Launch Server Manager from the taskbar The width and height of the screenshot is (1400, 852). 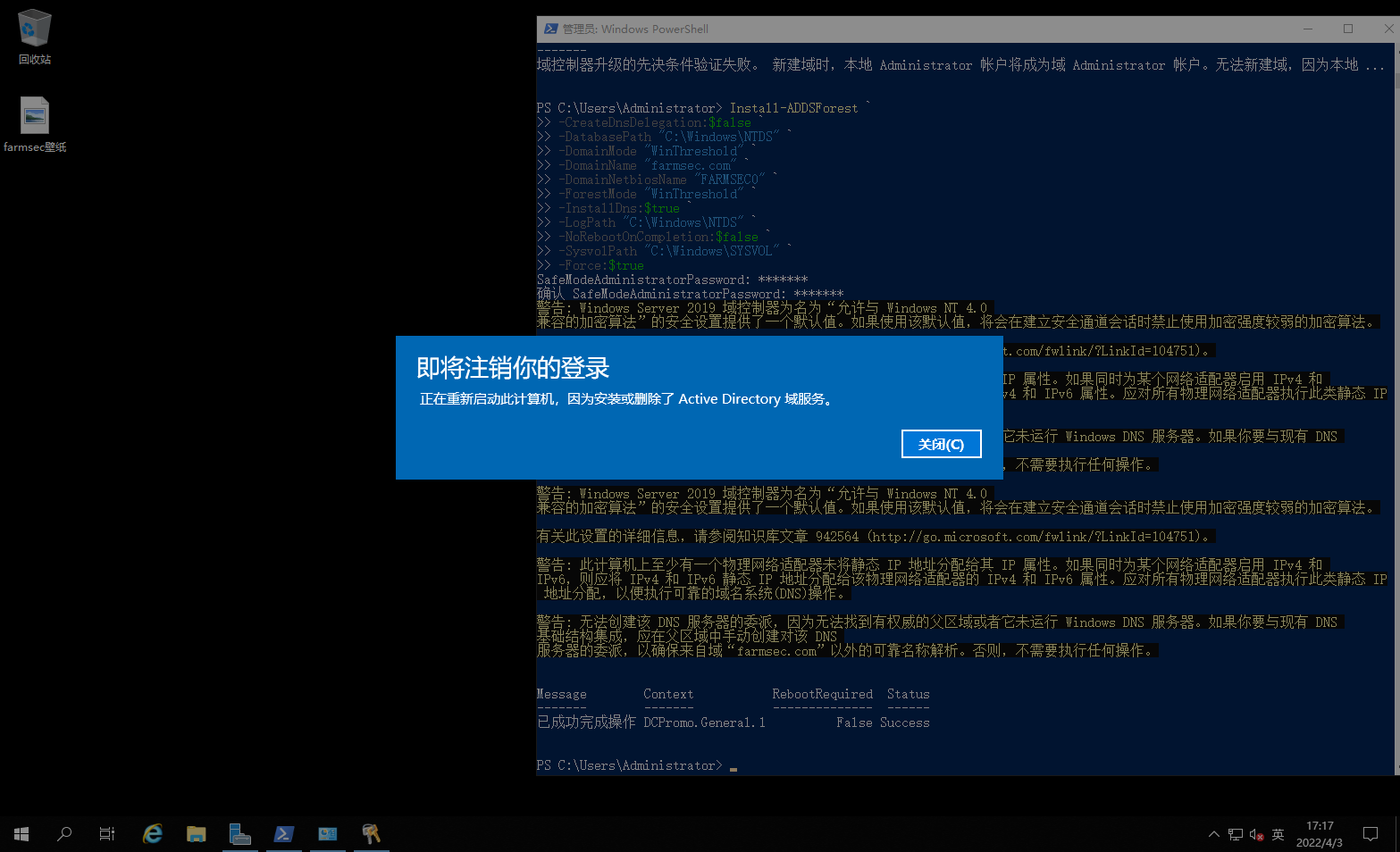240,834
